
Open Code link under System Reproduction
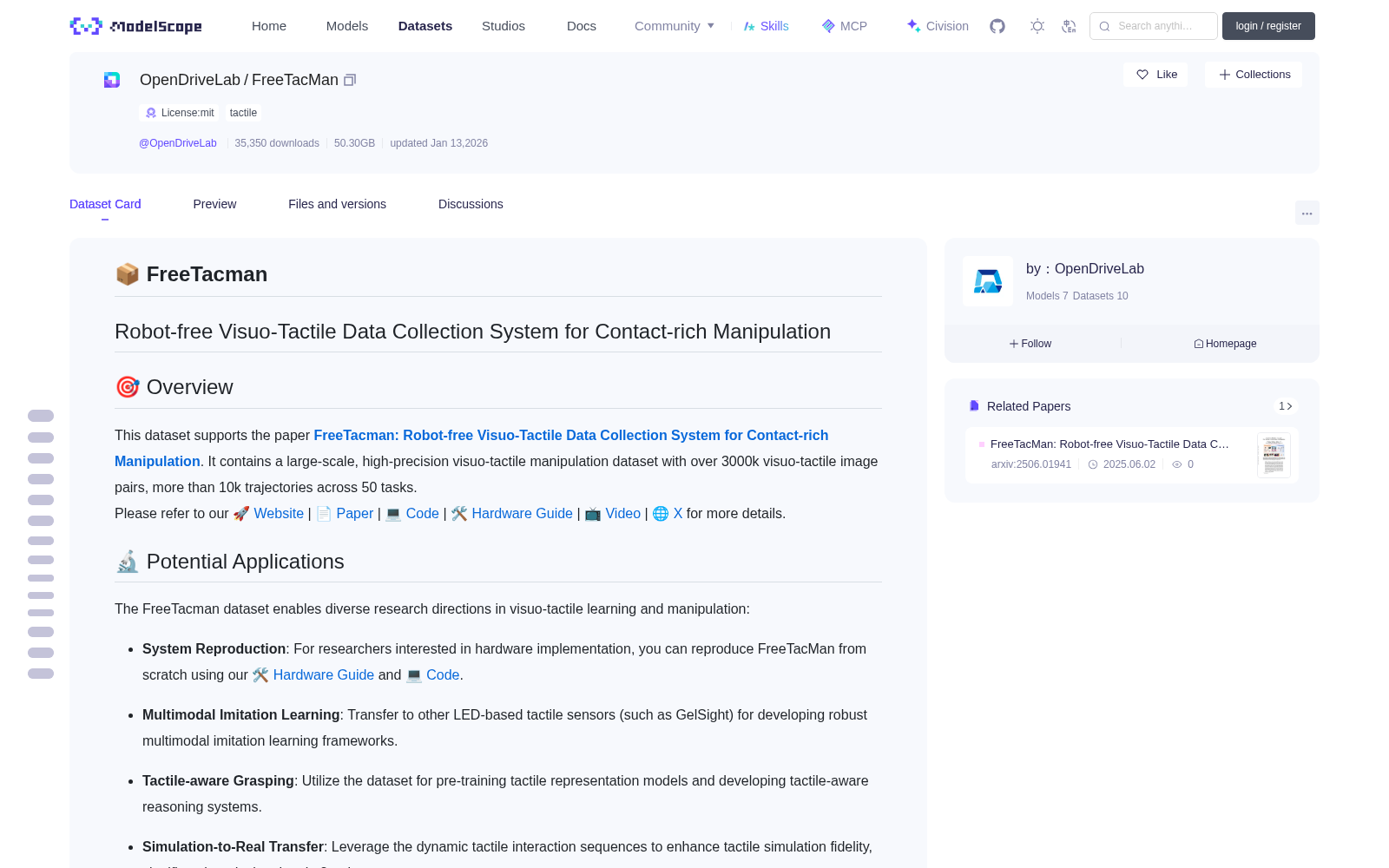(443, 675)
